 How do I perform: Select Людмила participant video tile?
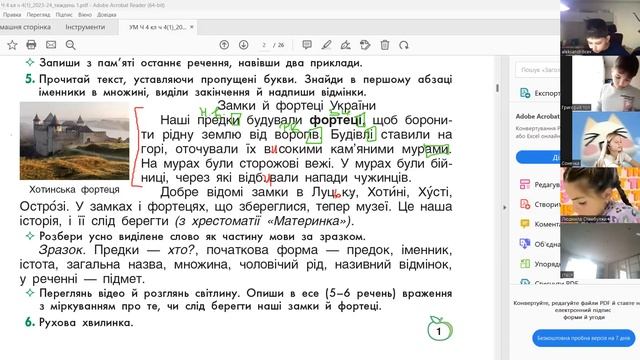600,195
